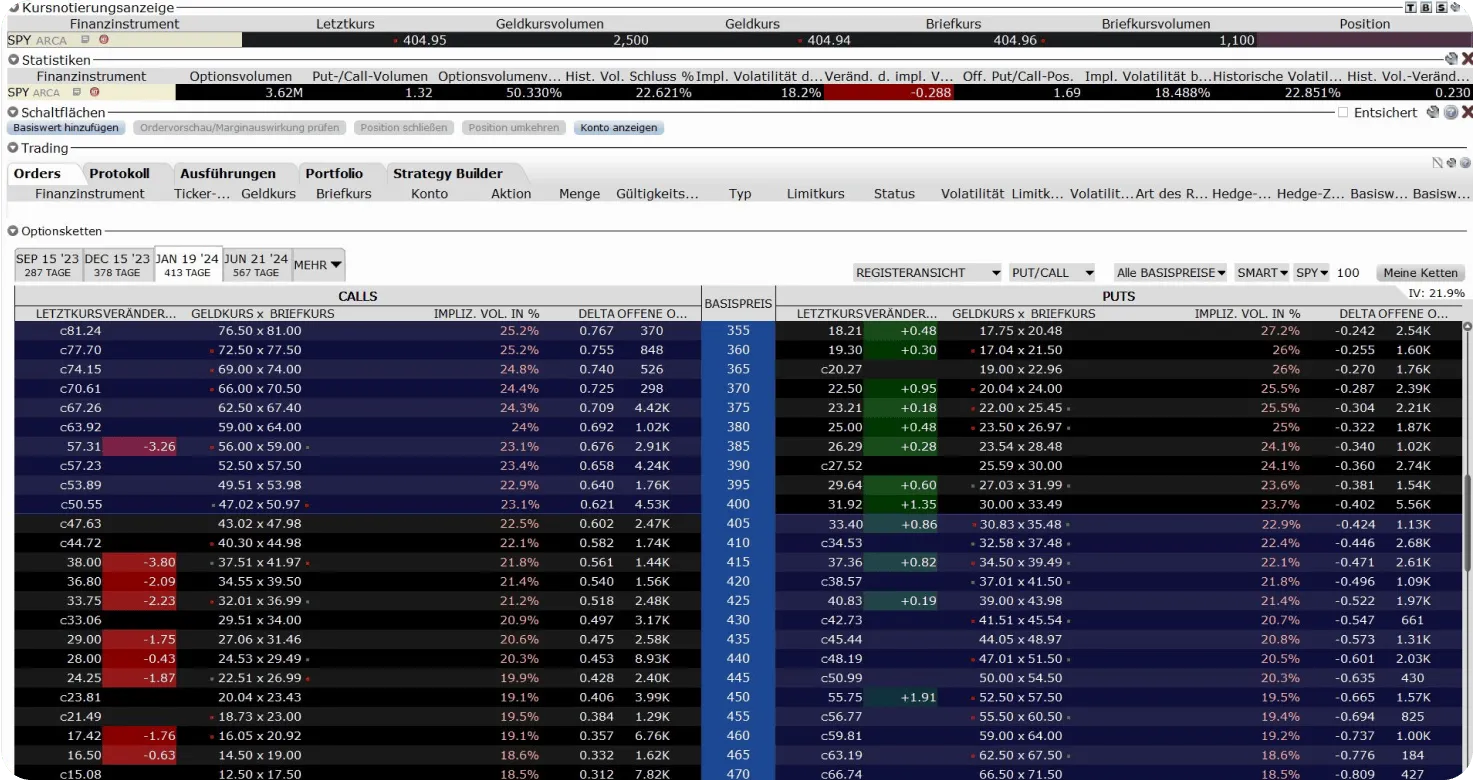Collapse the Kursnotierungsanzeige section

(13, 7)
